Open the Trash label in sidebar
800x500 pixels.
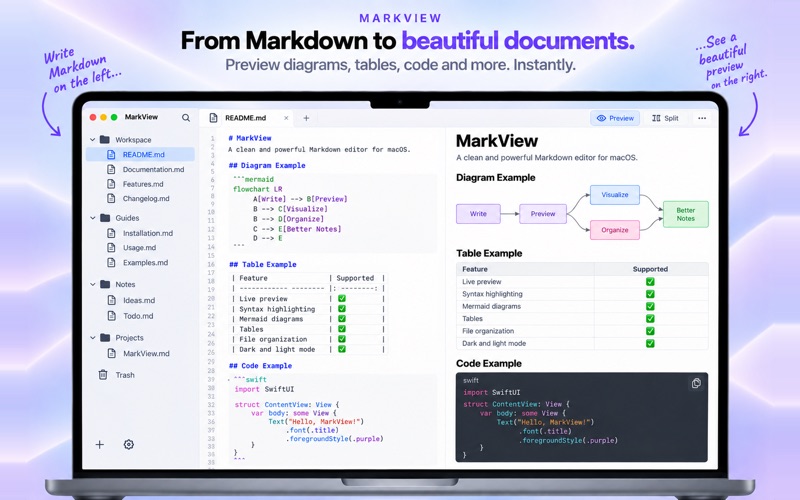tap(125, 375)
